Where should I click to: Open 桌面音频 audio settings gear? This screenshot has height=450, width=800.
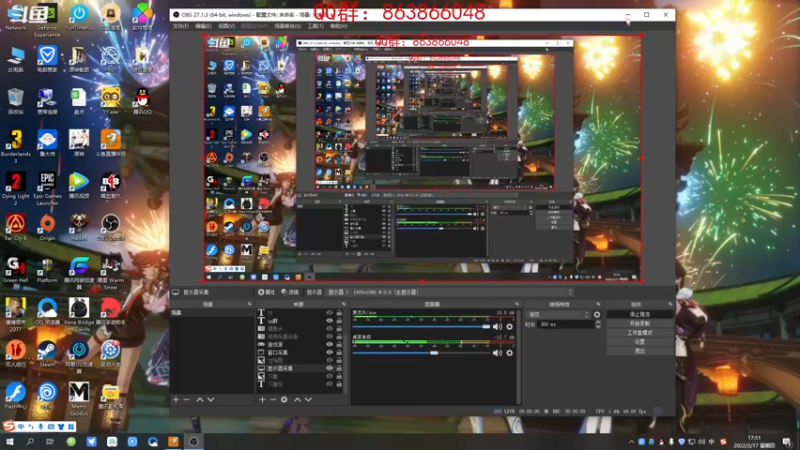click(510, 353)
